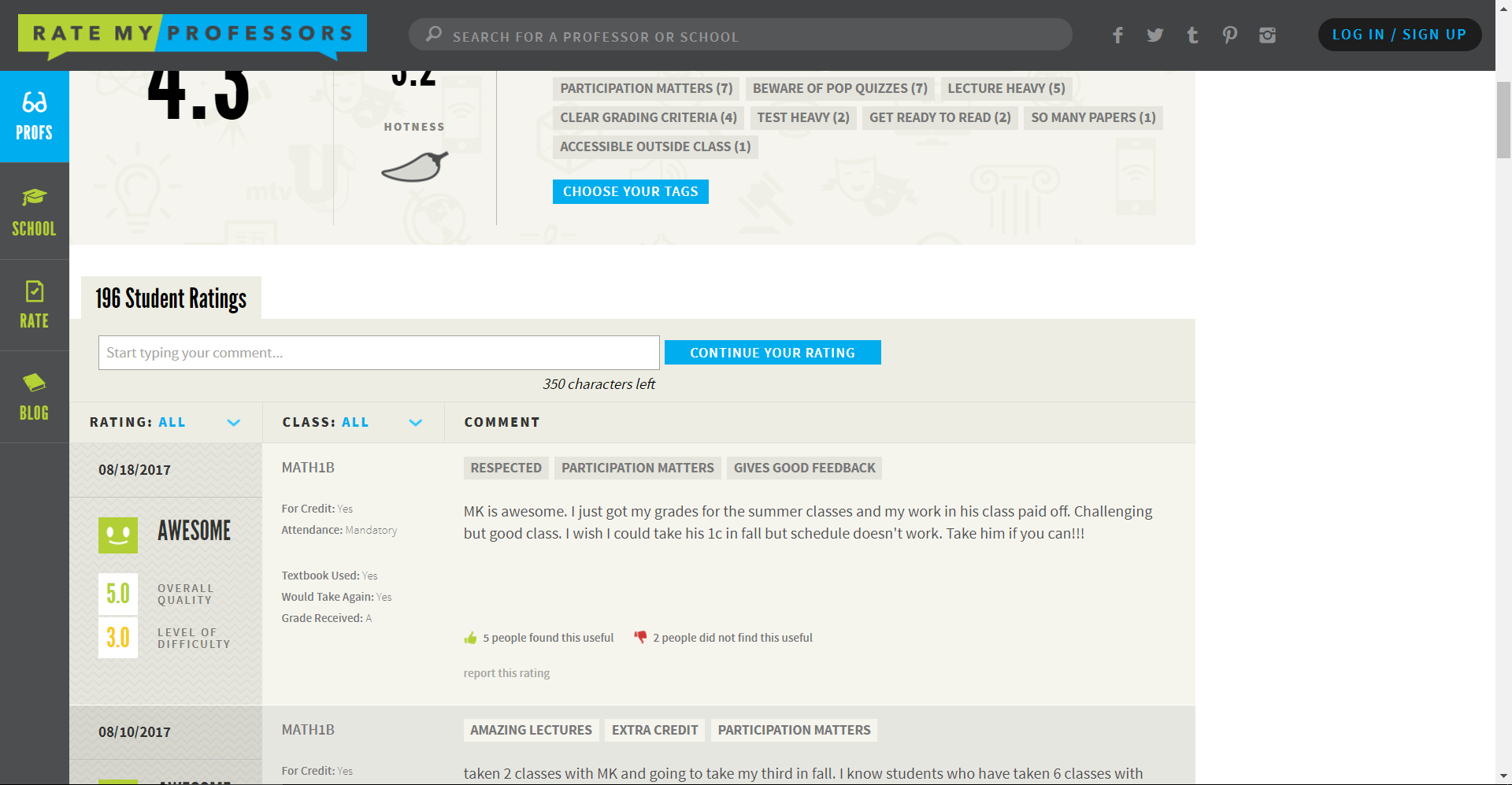
Task: Click the So Many Papers (1) tag
Action: [1094, 117]
